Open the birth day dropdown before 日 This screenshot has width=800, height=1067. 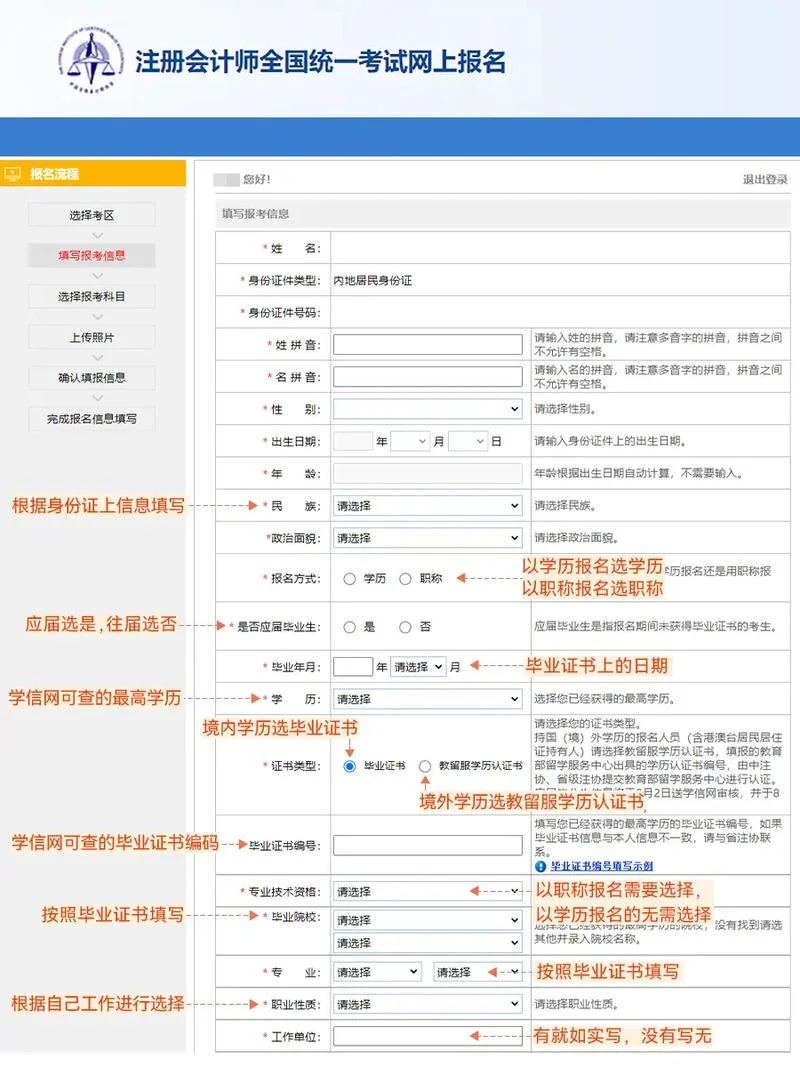(468, 442)
